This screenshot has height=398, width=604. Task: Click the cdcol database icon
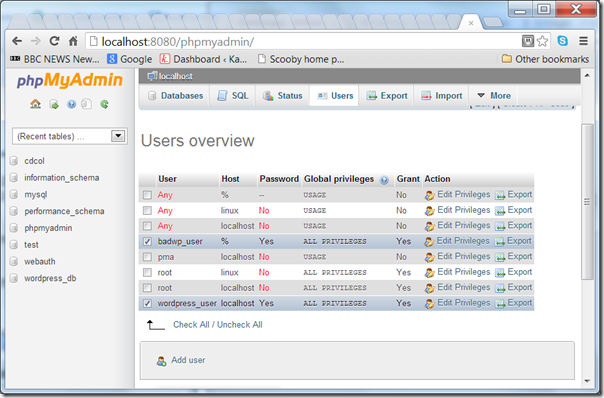[14, 161]
